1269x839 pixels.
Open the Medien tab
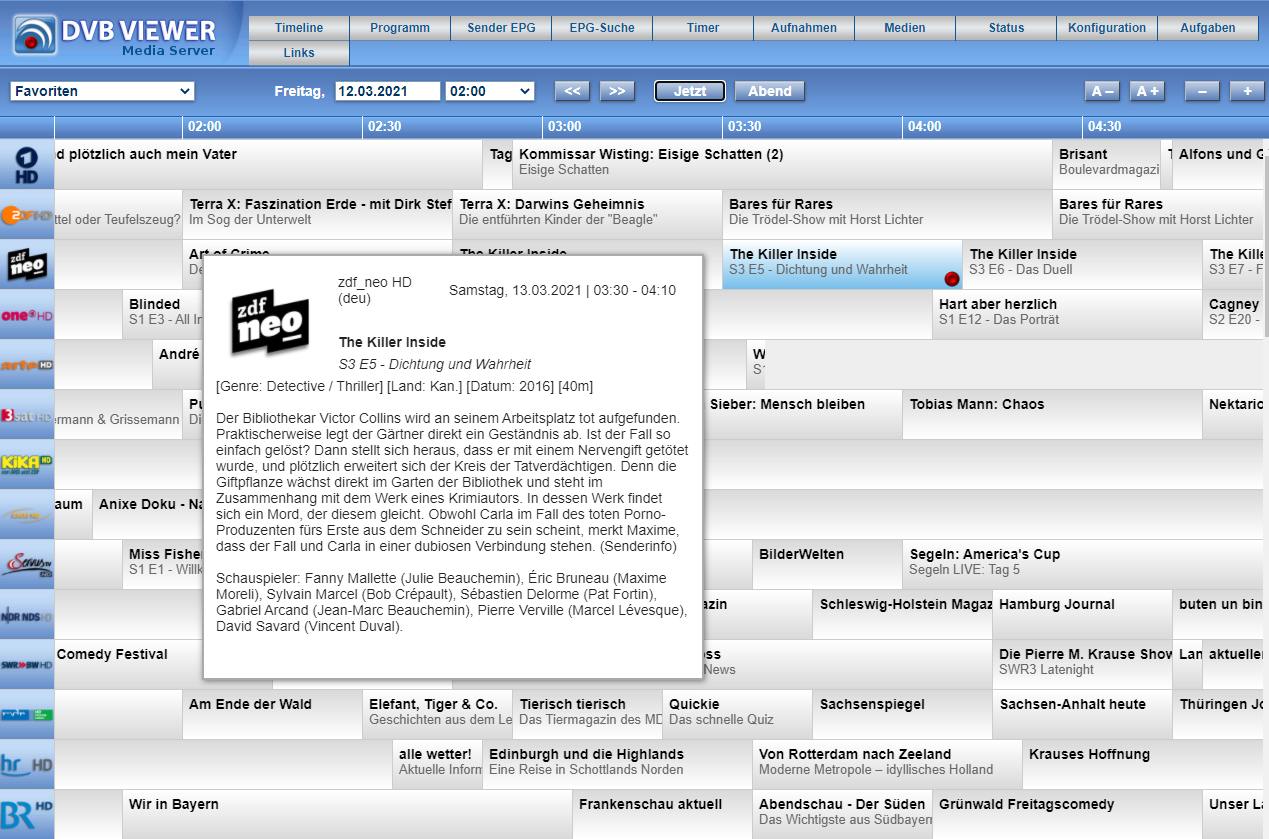(905, 28)
